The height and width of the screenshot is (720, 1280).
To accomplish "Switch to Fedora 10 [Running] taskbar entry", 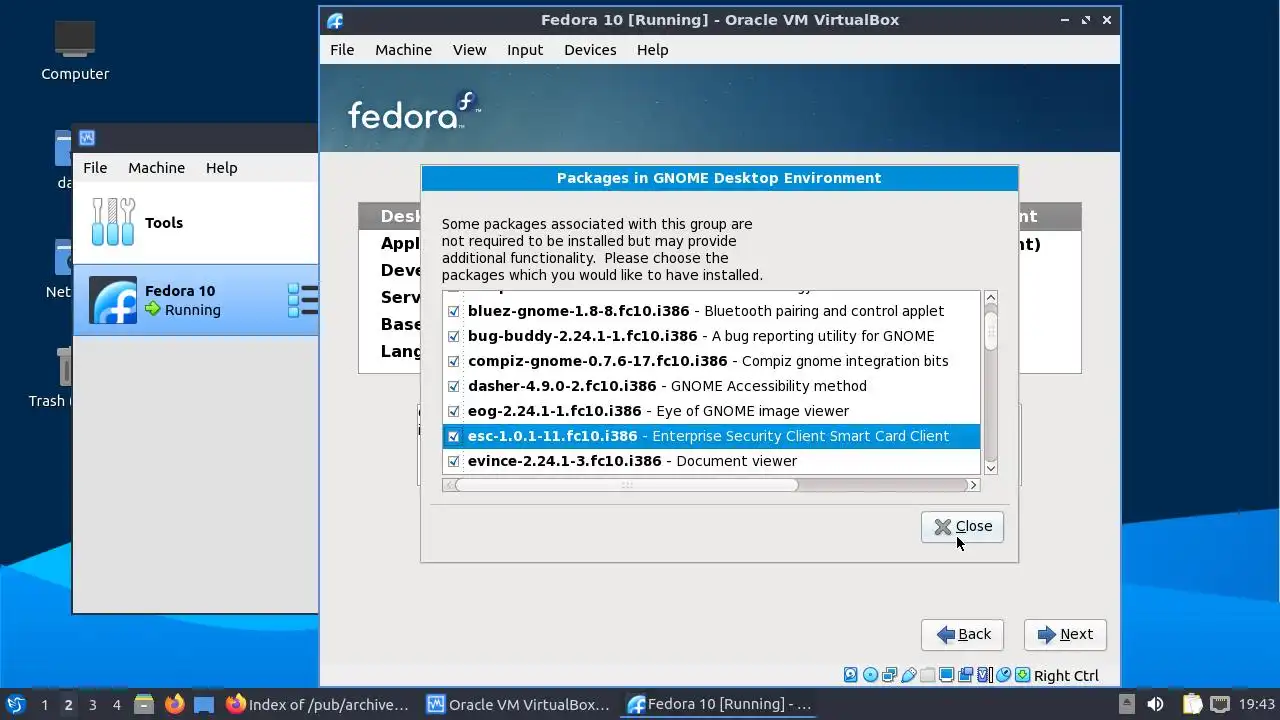I will click(718, 704).
